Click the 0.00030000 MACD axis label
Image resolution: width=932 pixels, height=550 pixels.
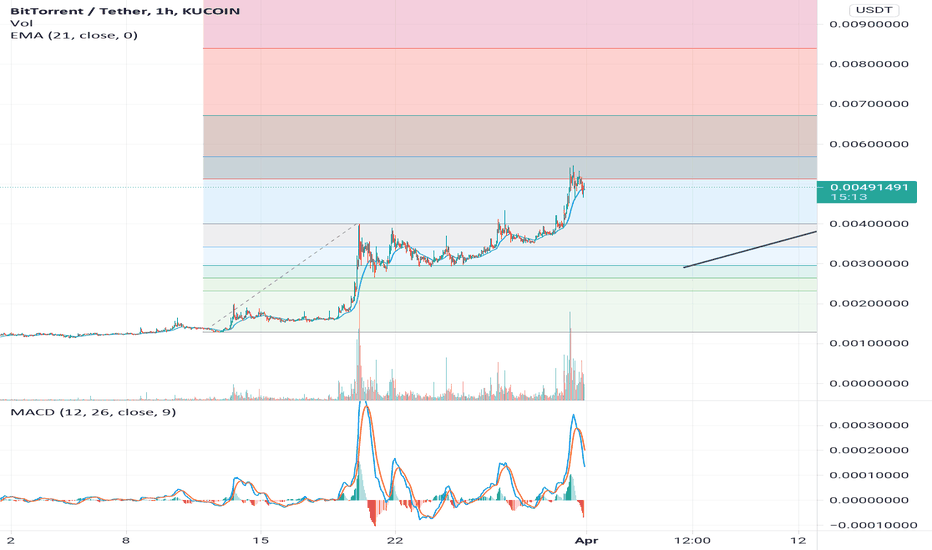869,425
